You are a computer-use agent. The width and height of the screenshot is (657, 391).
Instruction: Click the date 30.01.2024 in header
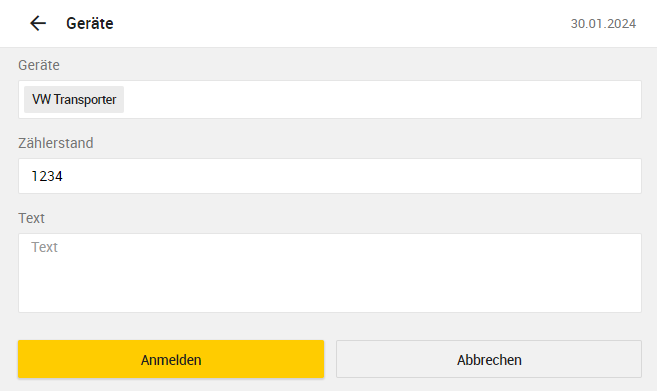click(603, 23)
